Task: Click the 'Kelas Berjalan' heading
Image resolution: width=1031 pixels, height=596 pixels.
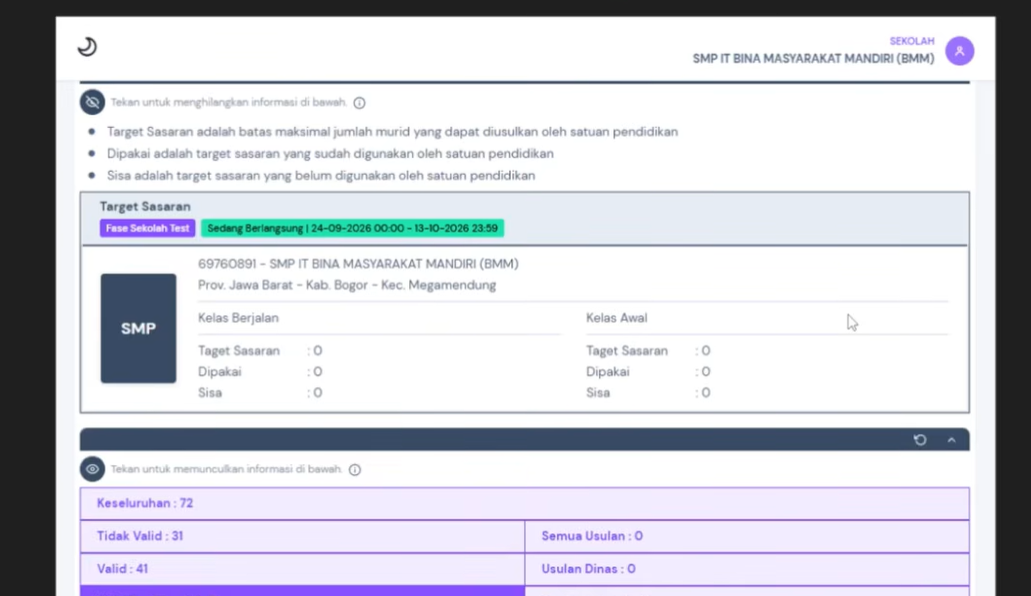Action: (239, 318)
